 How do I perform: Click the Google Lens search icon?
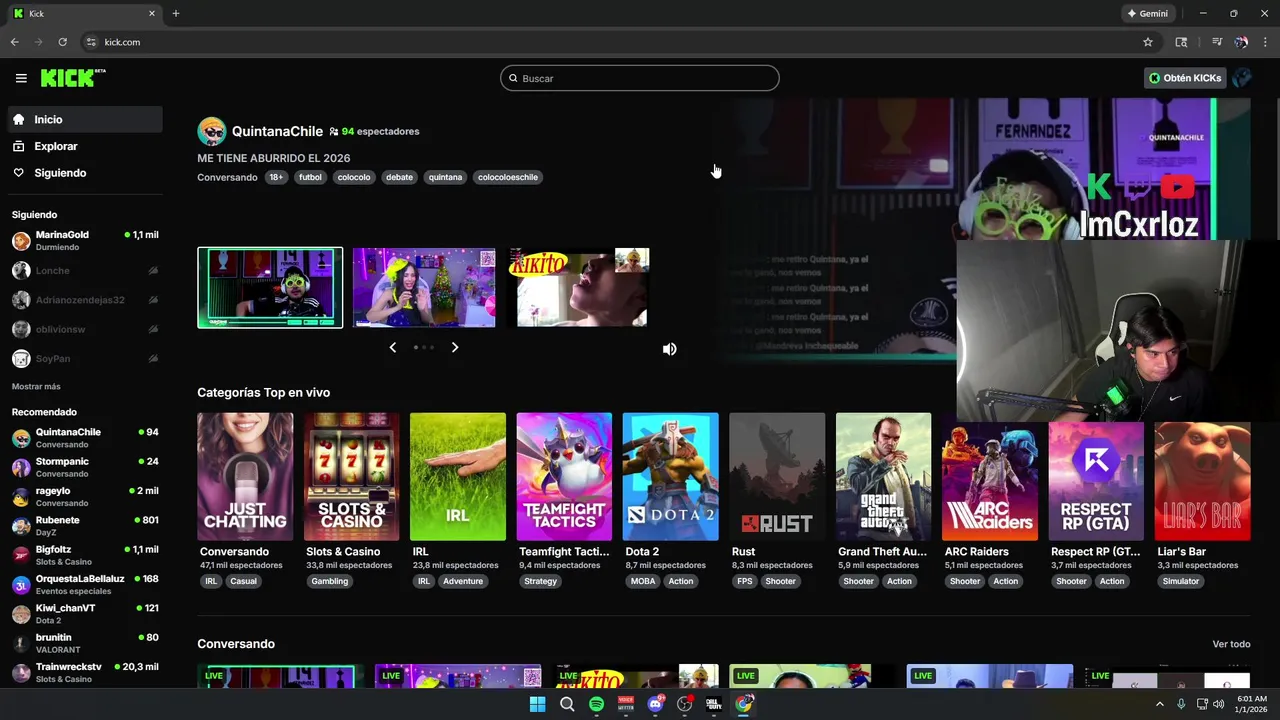(1181, 42)
